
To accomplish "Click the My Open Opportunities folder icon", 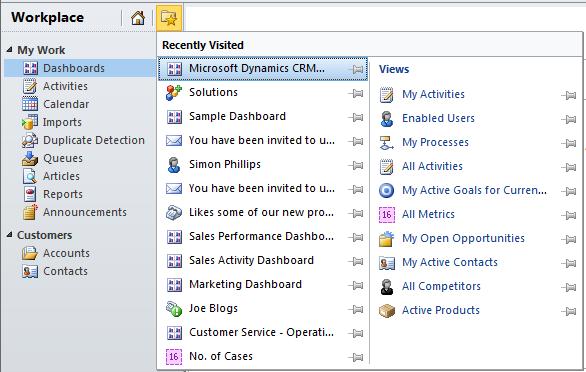I will 386,239.
